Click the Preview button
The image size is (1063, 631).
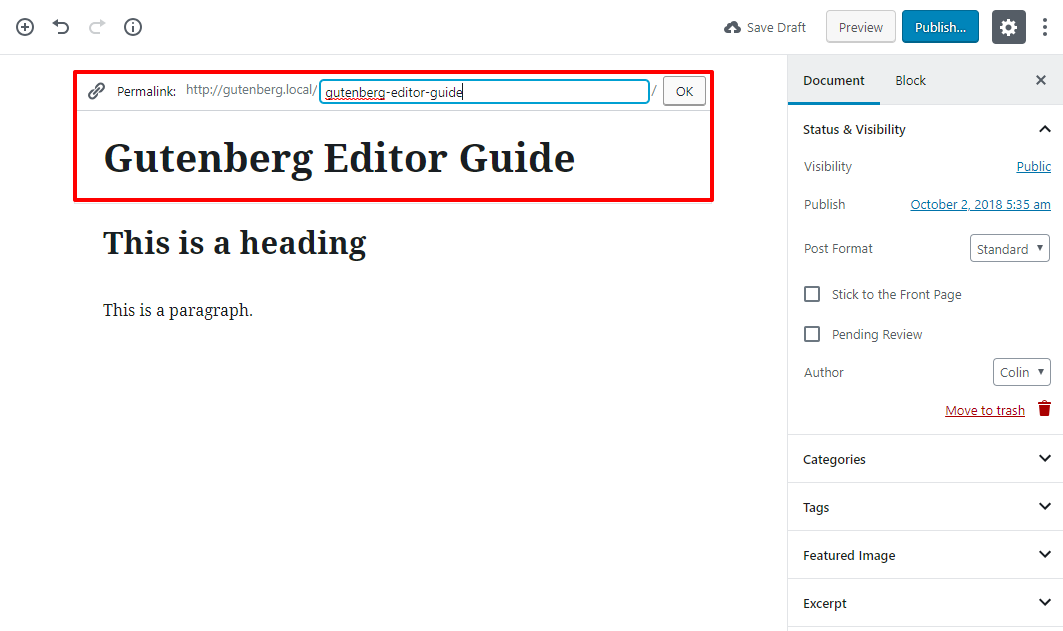click(x=860, y=27)
